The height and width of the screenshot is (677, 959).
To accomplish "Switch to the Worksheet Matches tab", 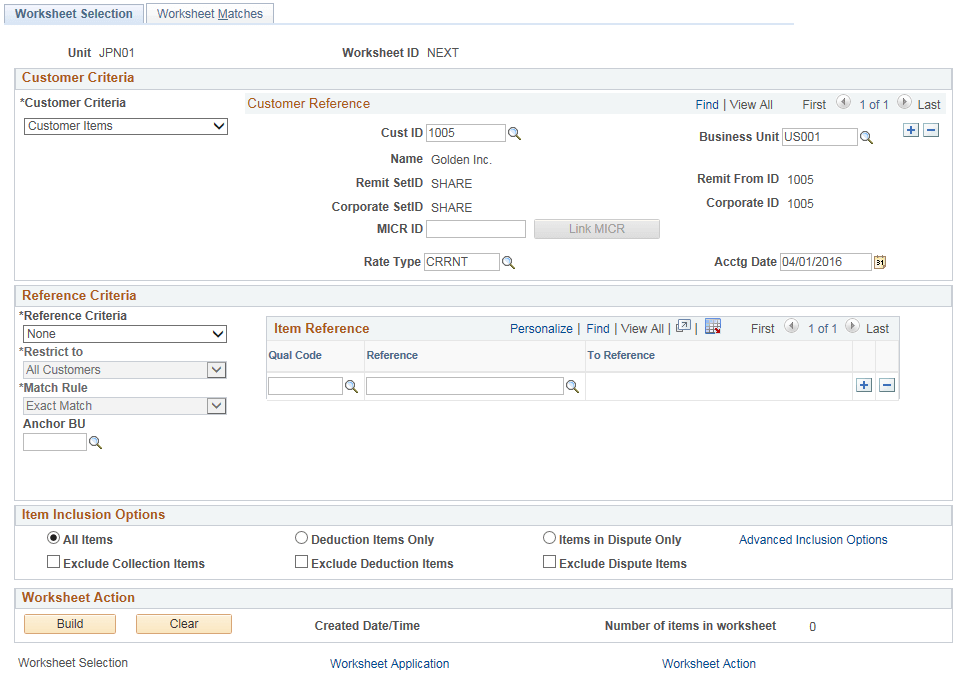I will pos(209,13).
